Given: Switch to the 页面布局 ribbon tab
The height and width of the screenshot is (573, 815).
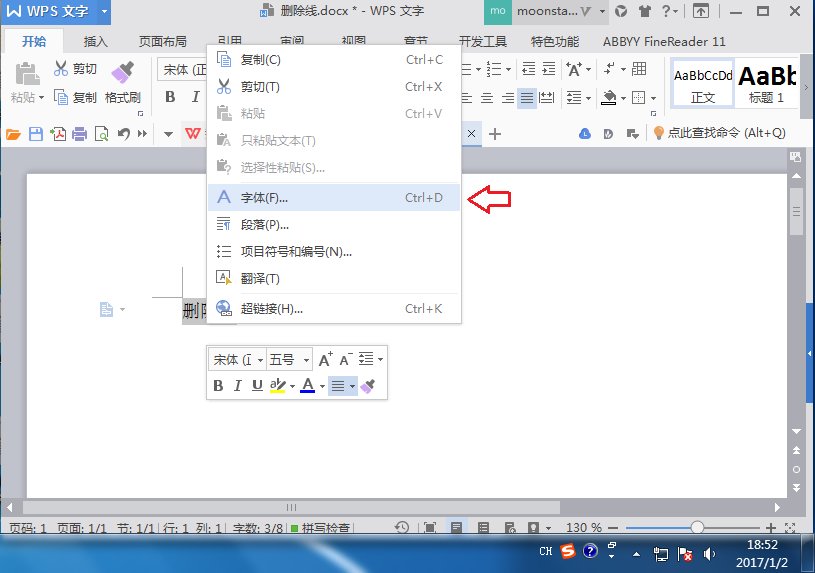Looking at the screenshot, I should click(x=162, y=41).
